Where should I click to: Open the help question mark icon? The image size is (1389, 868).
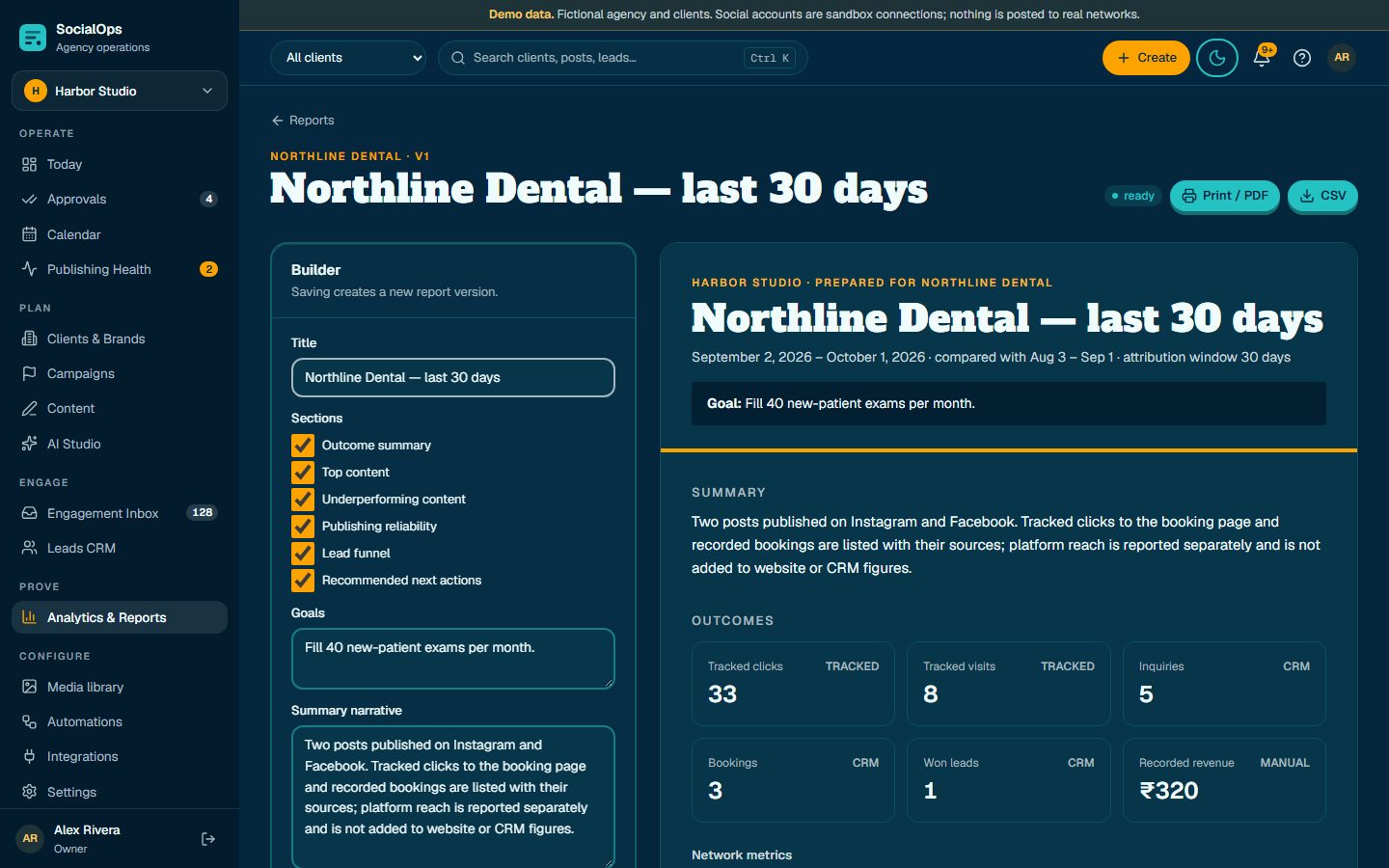[x=1302, y=58]
